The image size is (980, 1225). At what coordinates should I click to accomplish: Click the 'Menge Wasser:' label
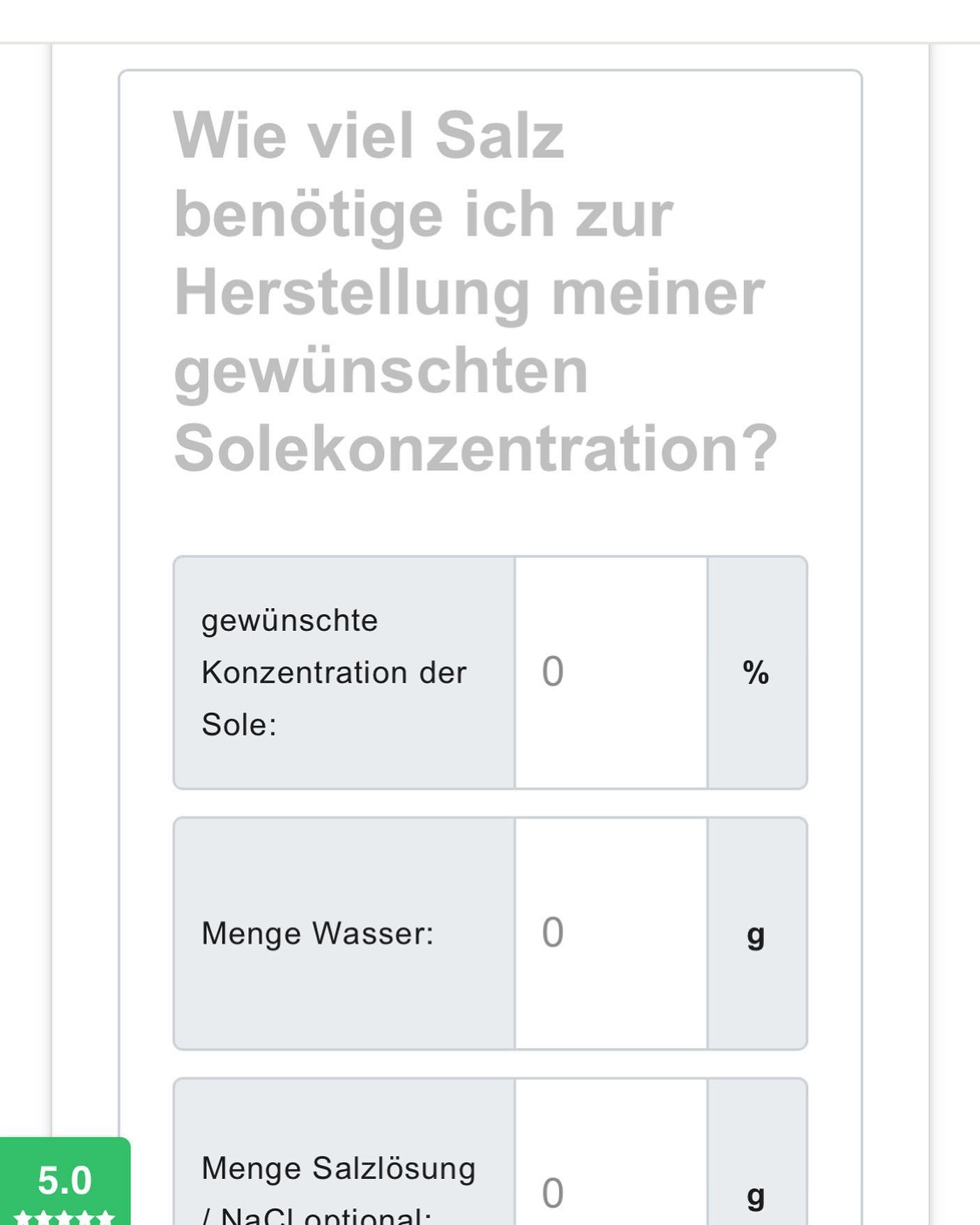click(318, 934)
